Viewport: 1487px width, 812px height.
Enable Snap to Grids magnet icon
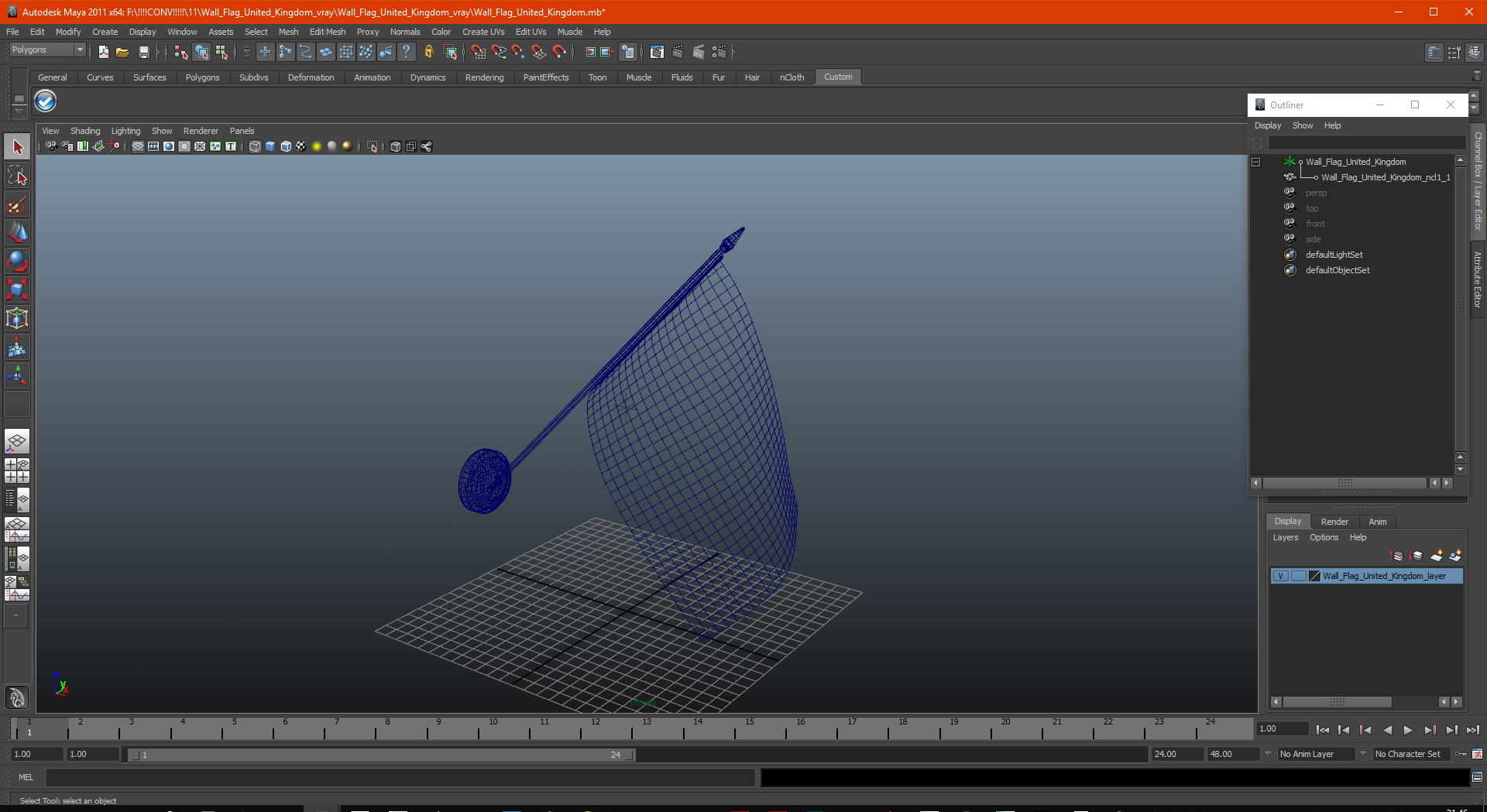pyautogui.click(x=478, y=52)
